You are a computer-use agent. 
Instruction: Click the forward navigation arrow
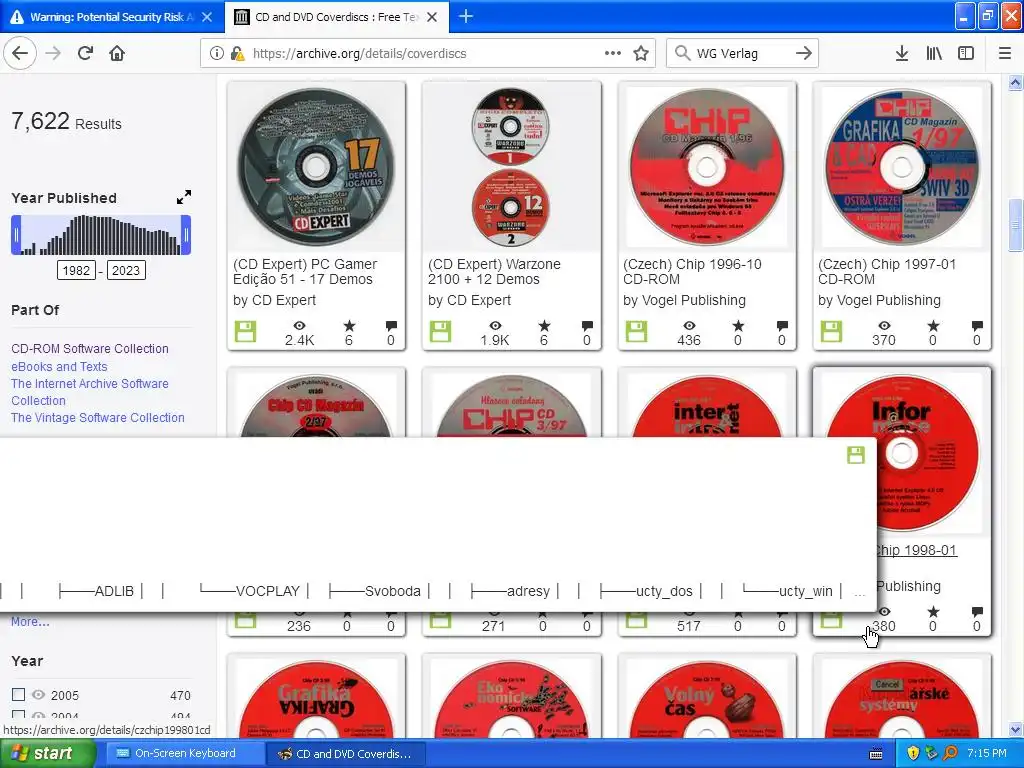tap(53, 53)
